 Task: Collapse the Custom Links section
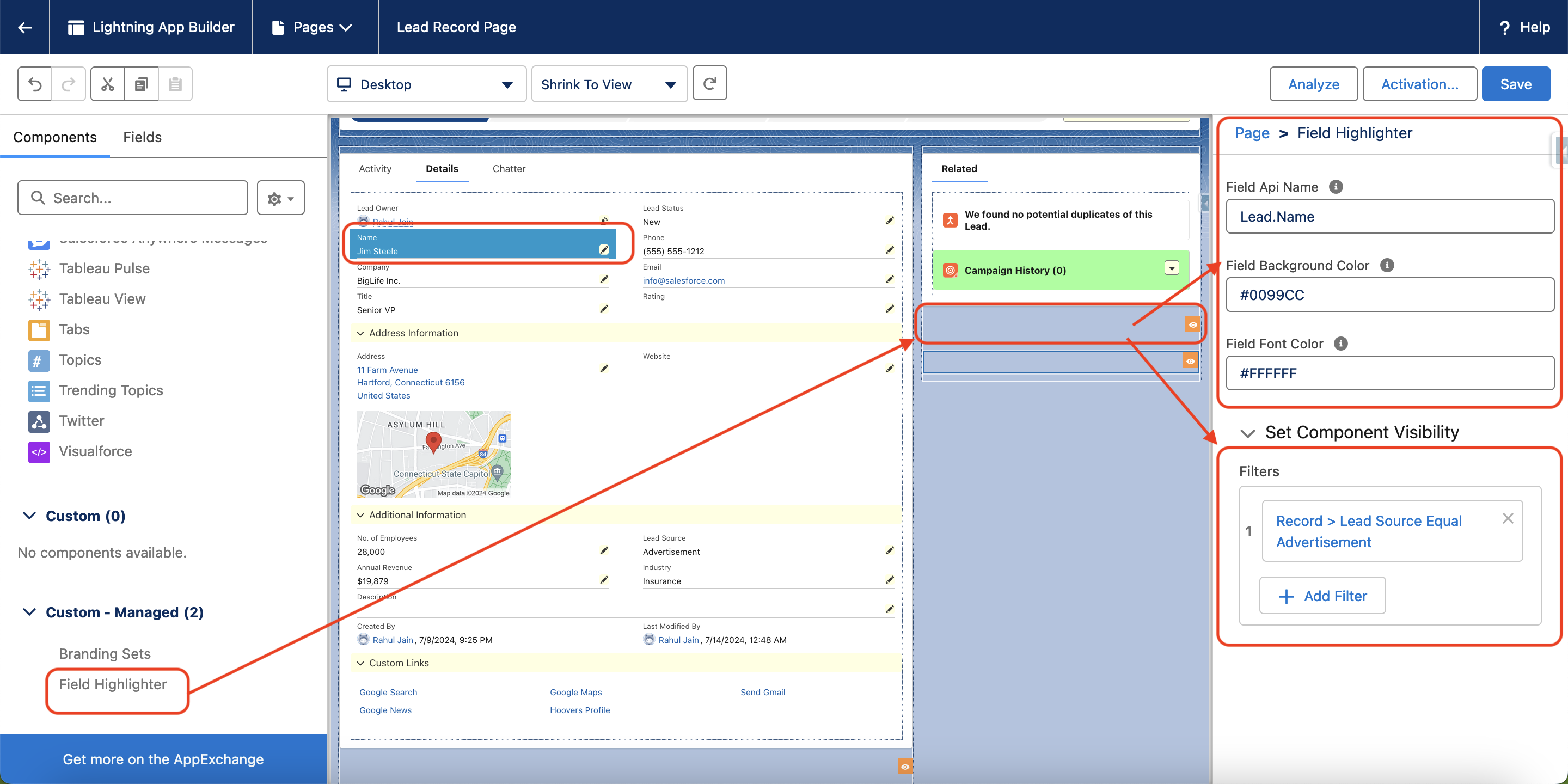click(360, 663)
